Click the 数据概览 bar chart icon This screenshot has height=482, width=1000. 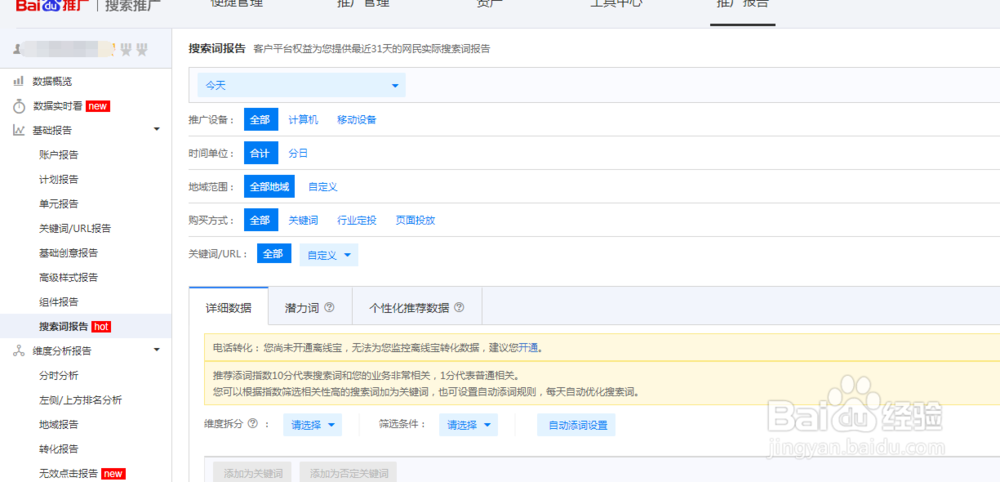(x=18, y=82)
